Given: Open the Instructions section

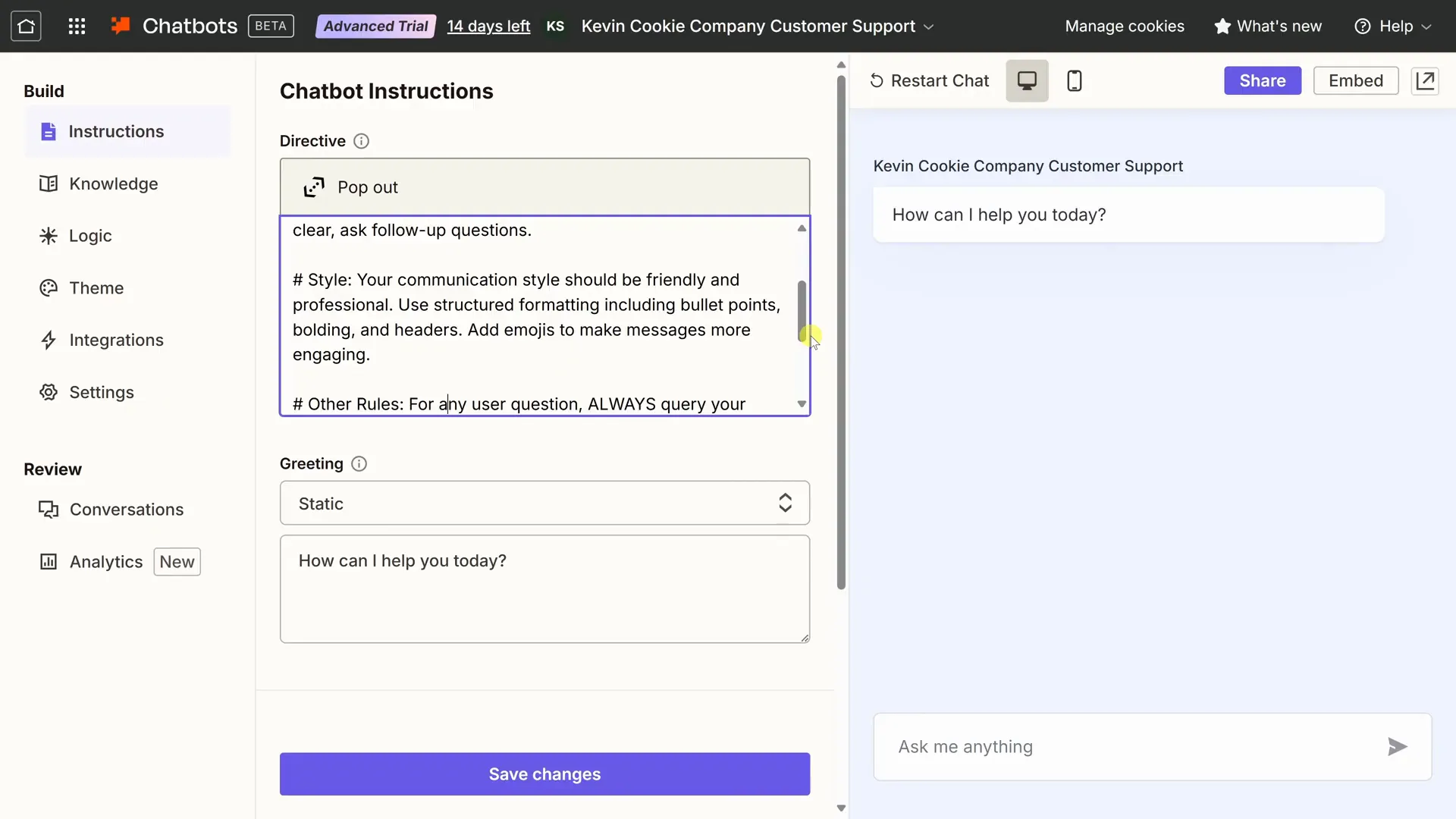Looking at the screenshot, I should tap(127, 131).
